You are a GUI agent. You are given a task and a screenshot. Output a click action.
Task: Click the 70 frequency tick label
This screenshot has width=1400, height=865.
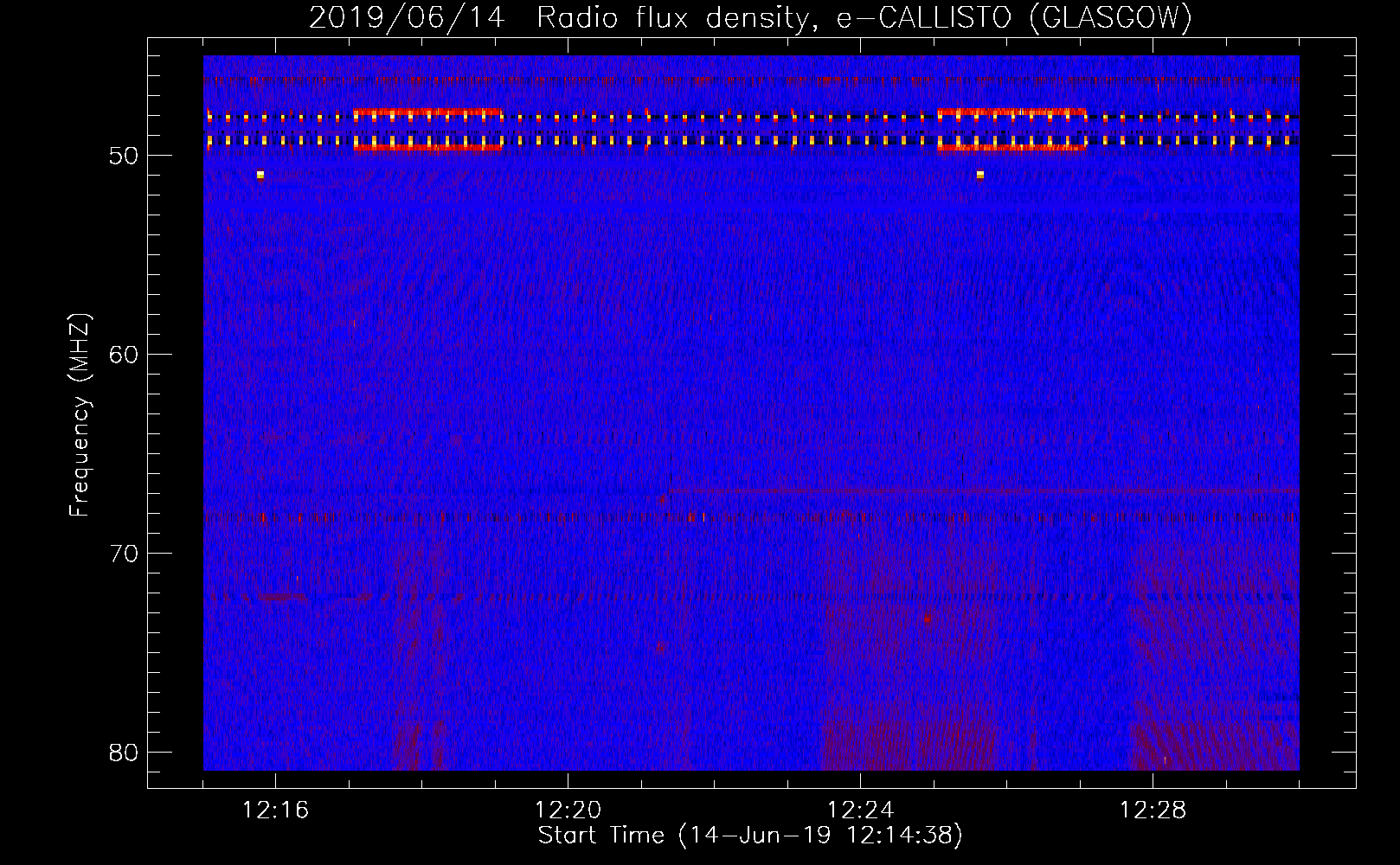pyautogui.click(x=124, y=554)
